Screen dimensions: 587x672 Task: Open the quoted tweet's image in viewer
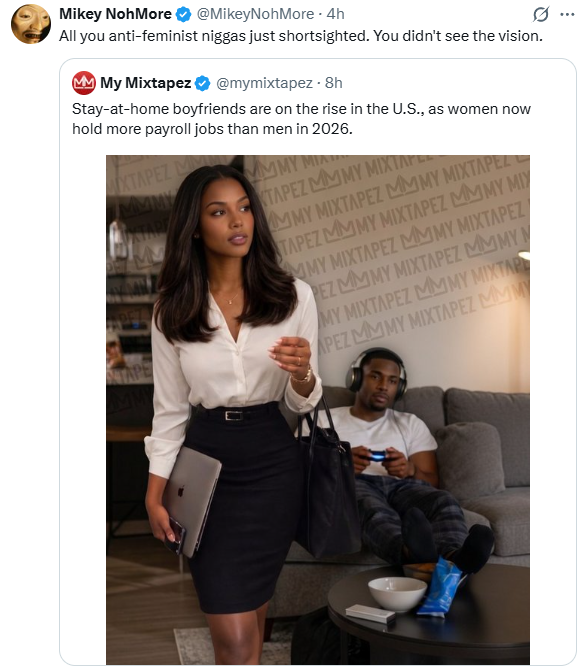(318, 410)
